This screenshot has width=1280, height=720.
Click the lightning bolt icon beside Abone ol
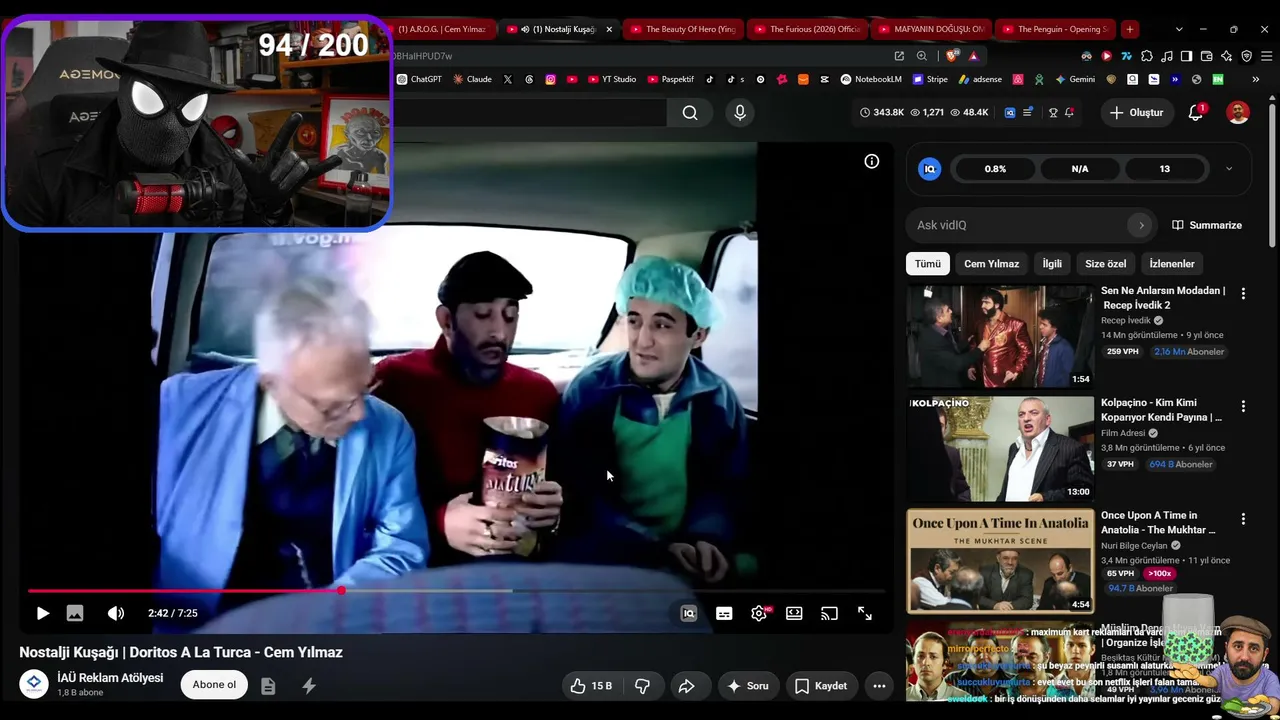tap(309, 686)
